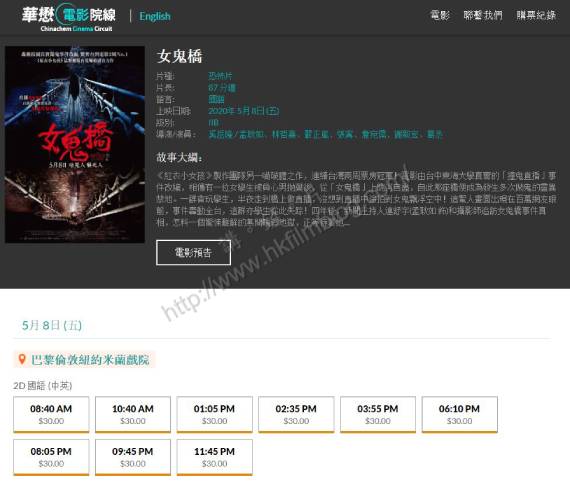Click the 女鬼橋 movie title
Viewport: 570px width, 487px height.
[179, 56]
